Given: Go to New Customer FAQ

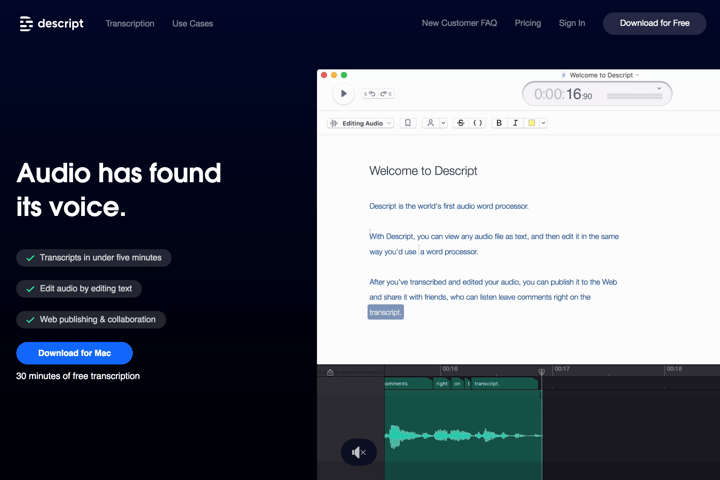Looking at the screenshot, I should click(459, 23).
